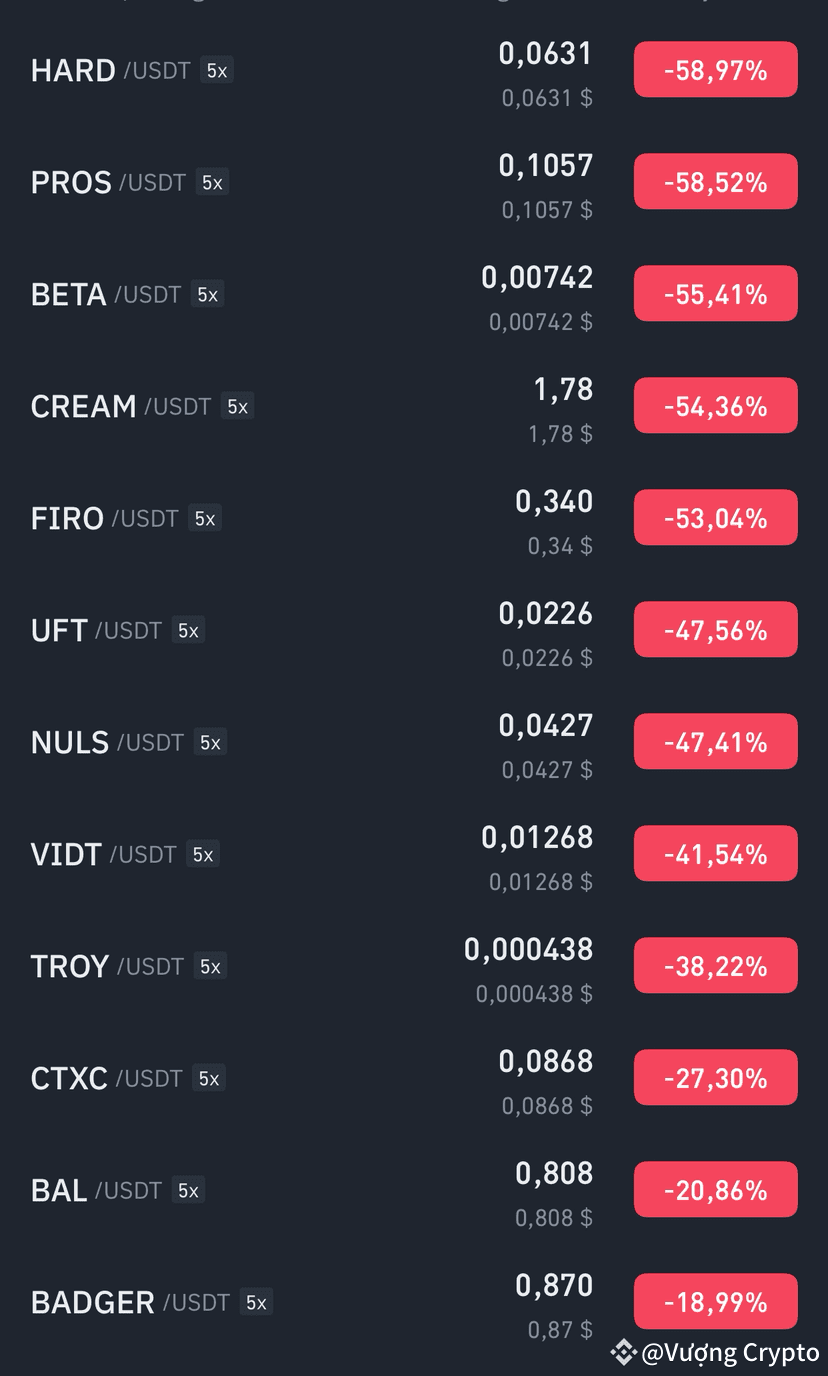
Task: Click the 5x leverage tag beside CREAM
Action: click(x=237, y=406)
